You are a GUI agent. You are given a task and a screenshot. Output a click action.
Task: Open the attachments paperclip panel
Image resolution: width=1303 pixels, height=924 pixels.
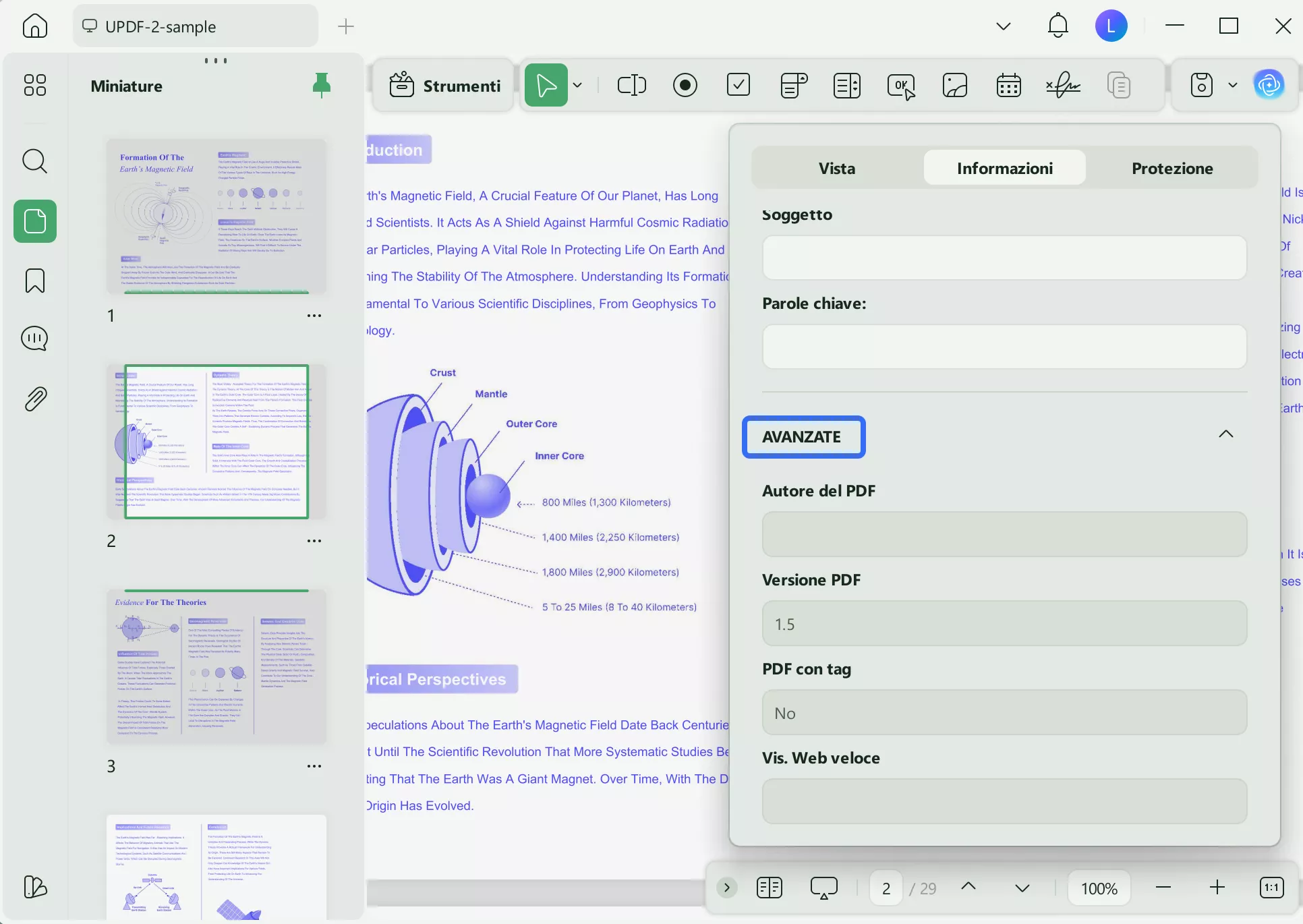coord(34,399)
